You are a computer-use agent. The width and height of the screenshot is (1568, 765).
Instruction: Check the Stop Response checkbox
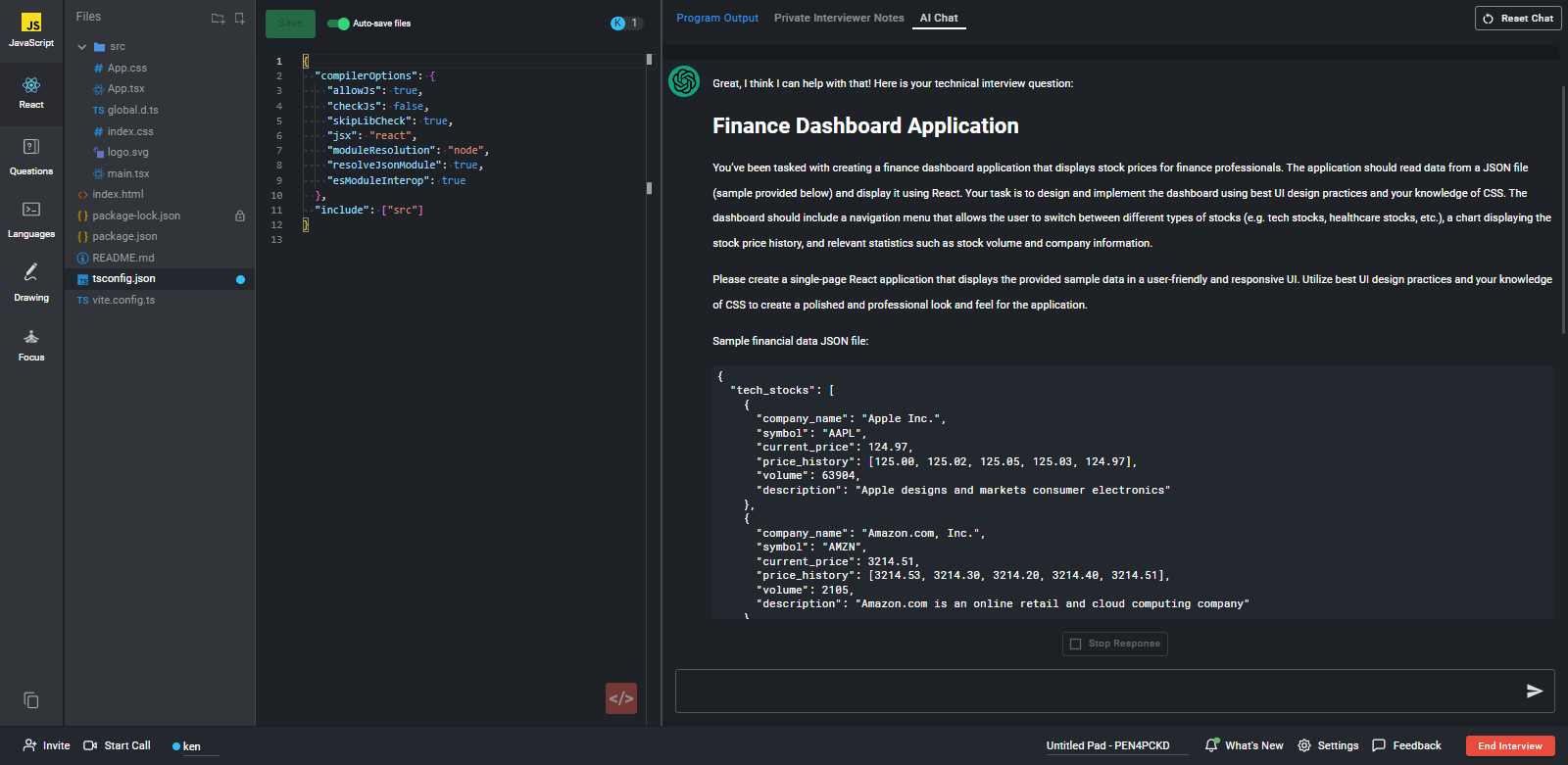(x=1076, y=644)
